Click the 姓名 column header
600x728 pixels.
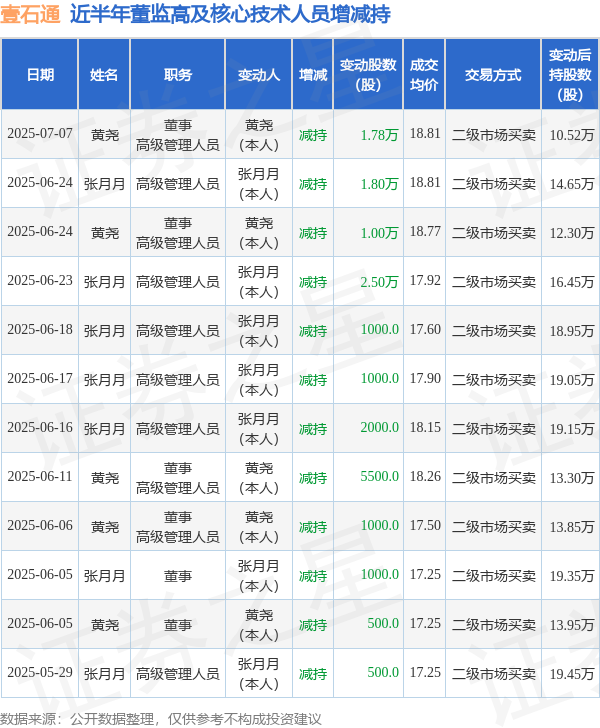(104, 75)
